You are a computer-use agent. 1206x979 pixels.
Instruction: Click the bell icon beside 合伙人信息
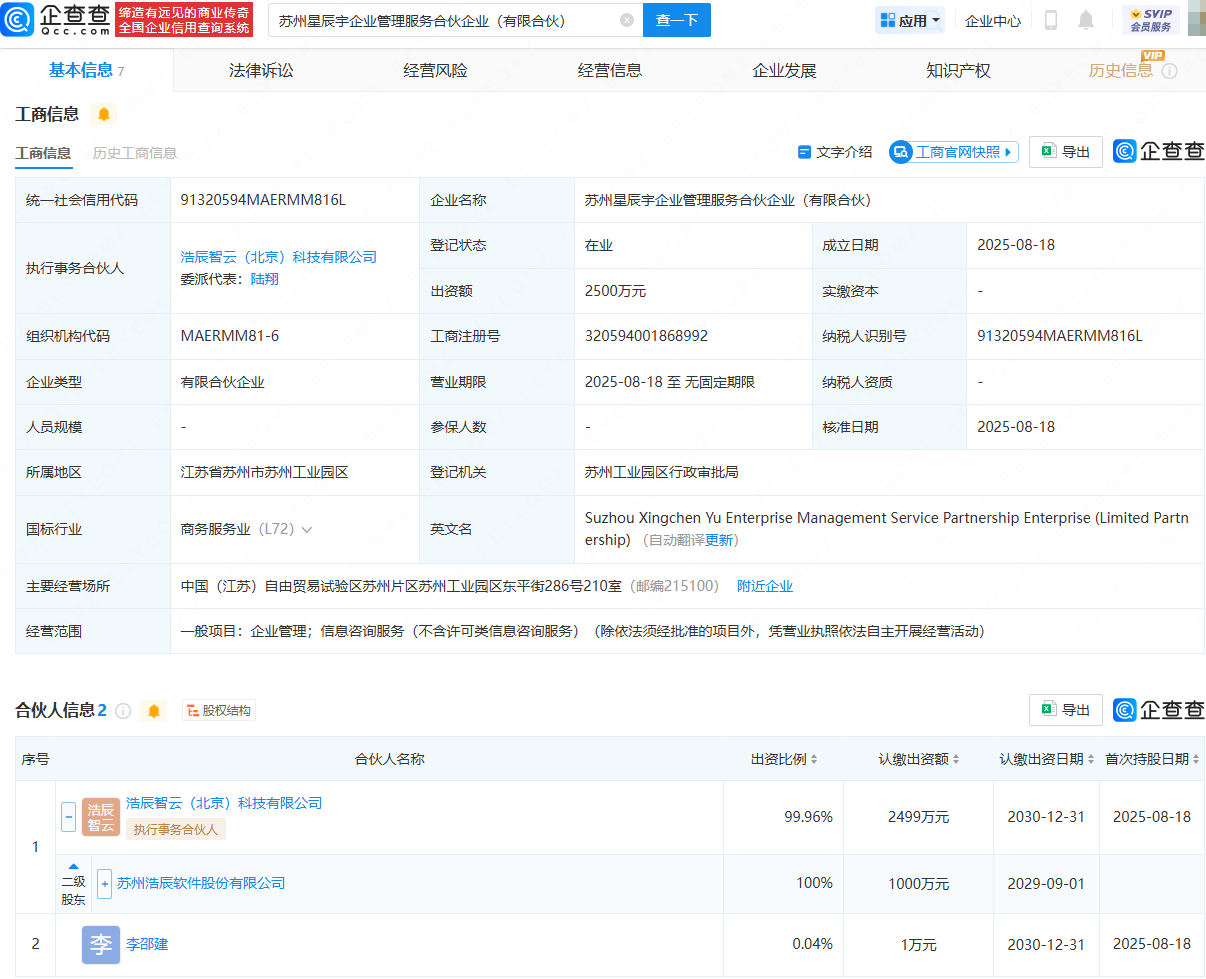[x=154, y=711]
